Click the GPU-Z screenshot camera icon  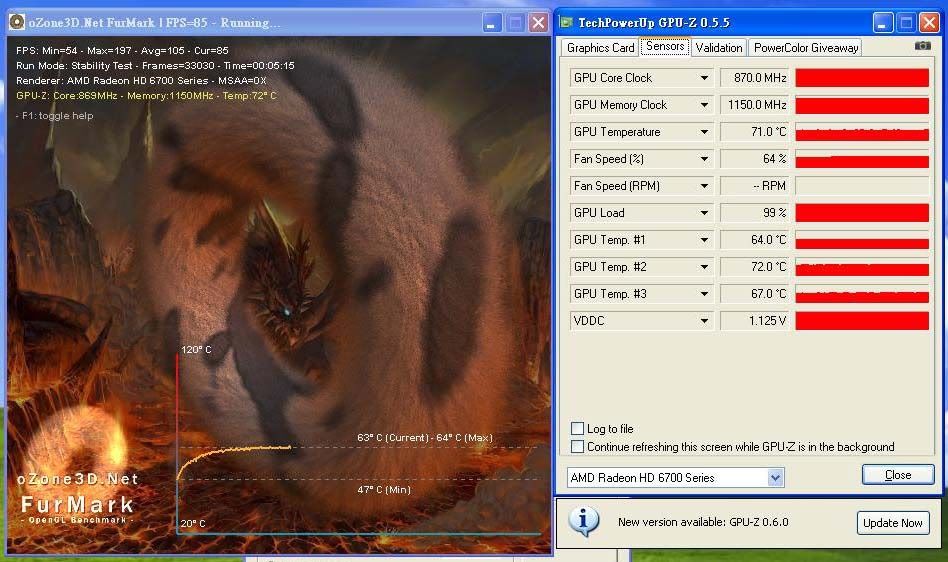(x=923, y=46)
